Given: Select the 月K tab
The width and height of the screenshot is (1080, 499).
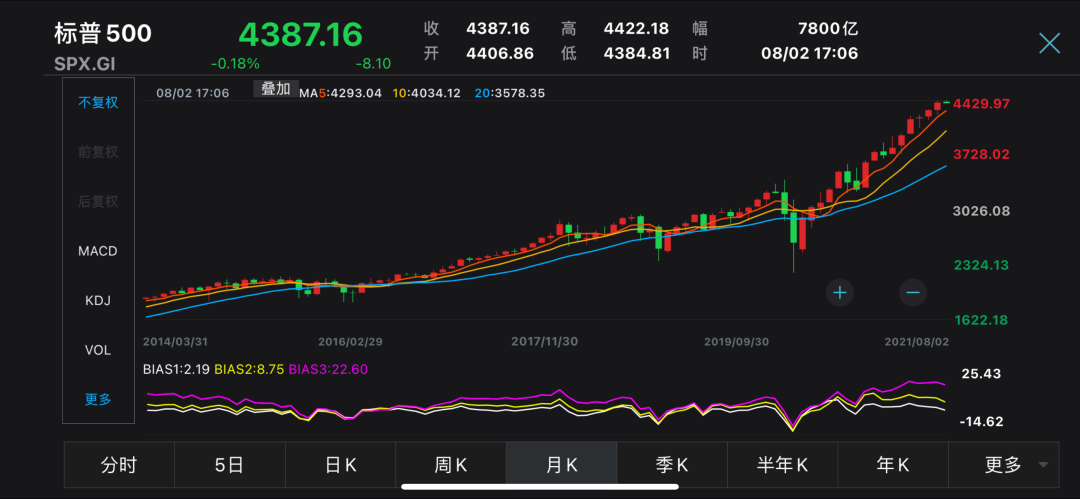Looking at the screenshot, I should (561, 465).
